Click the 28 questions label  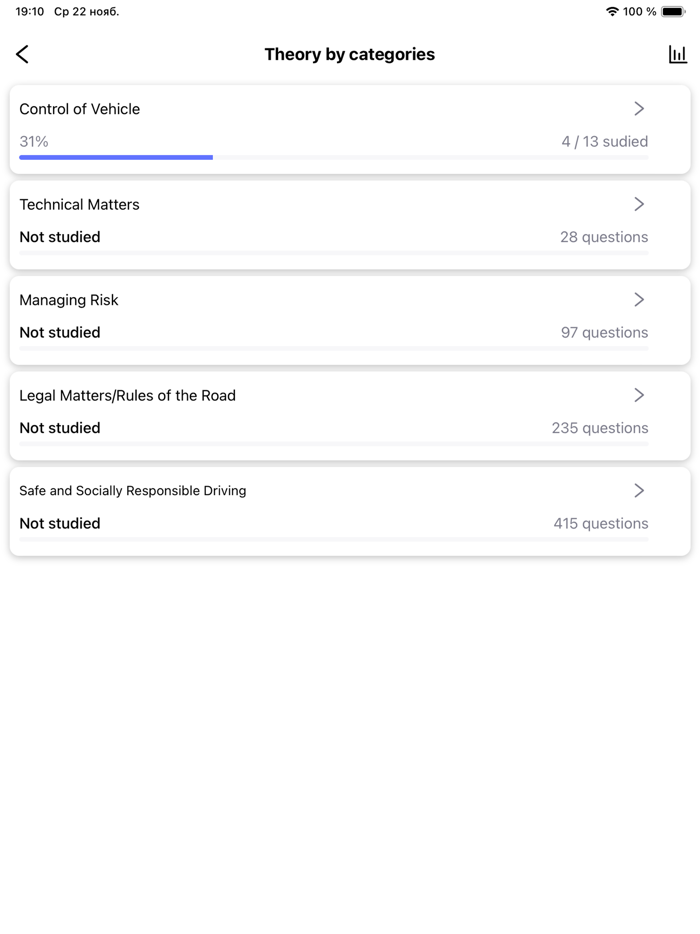pos(604,237)
